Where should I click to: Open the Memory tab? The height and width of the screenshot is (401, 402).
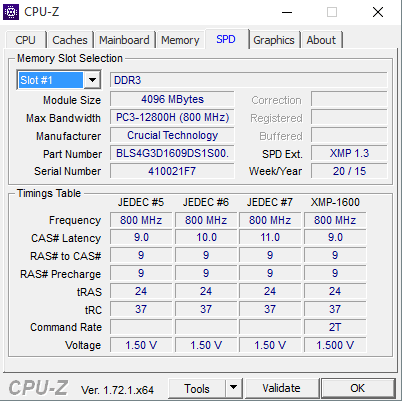180,40
